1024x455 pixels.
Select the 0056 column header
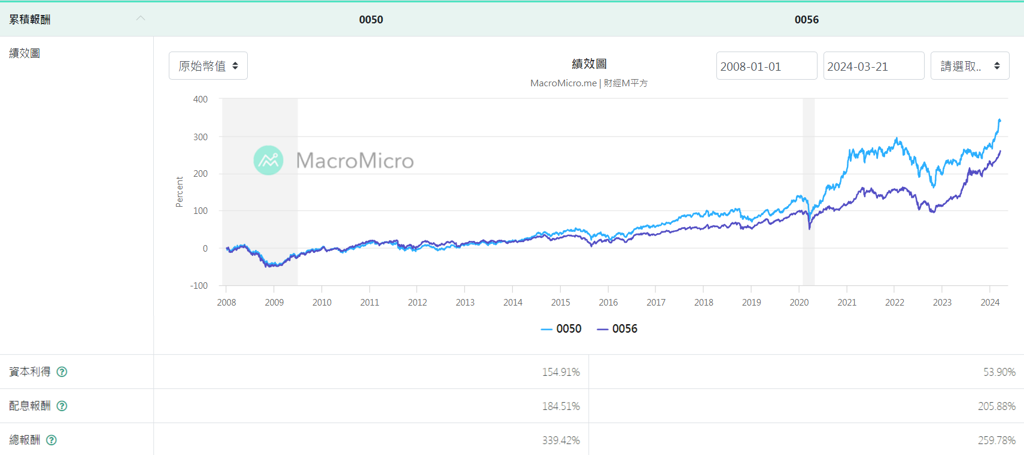[806, 19]
